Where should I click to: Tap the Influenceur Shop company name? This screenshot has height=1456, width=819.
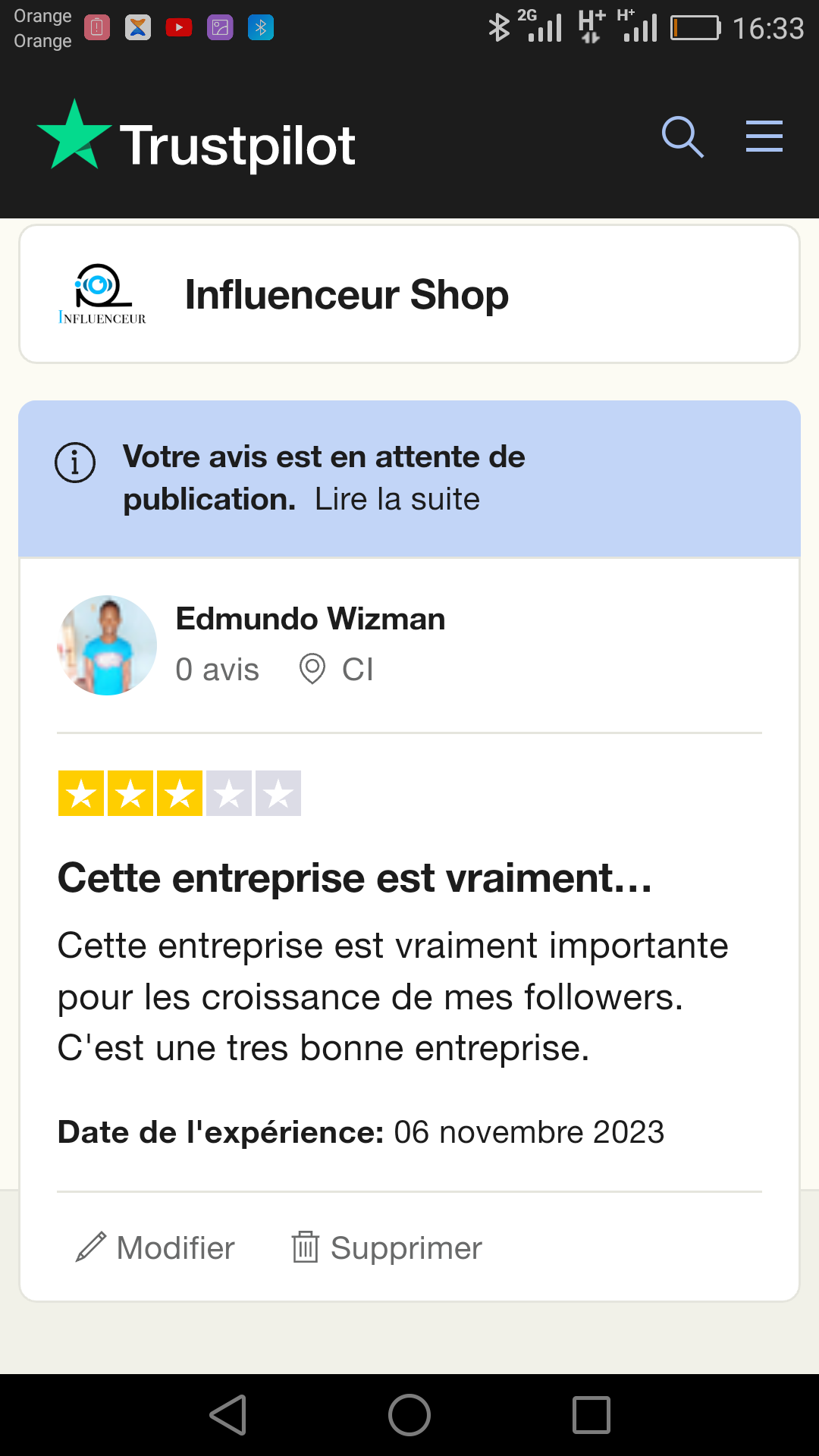pos(347,294)
